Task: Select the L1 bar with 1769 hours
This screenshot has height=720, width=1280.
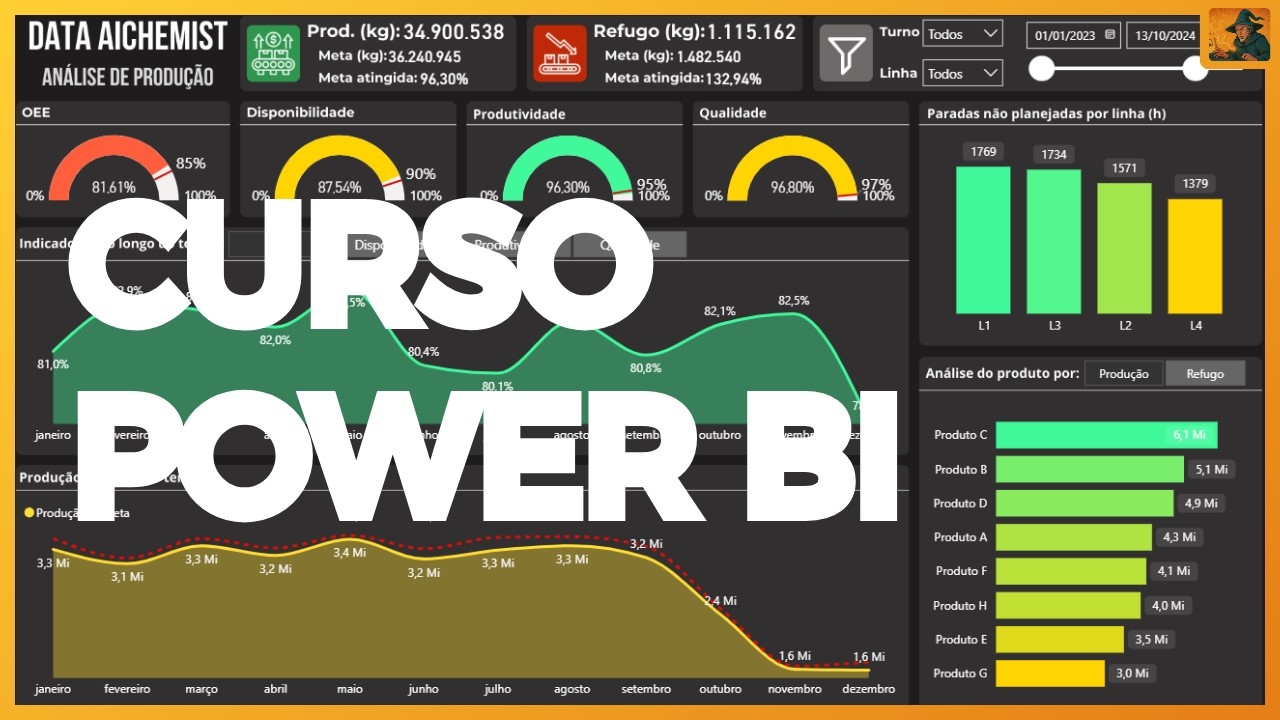Action: tap(983, 240)
